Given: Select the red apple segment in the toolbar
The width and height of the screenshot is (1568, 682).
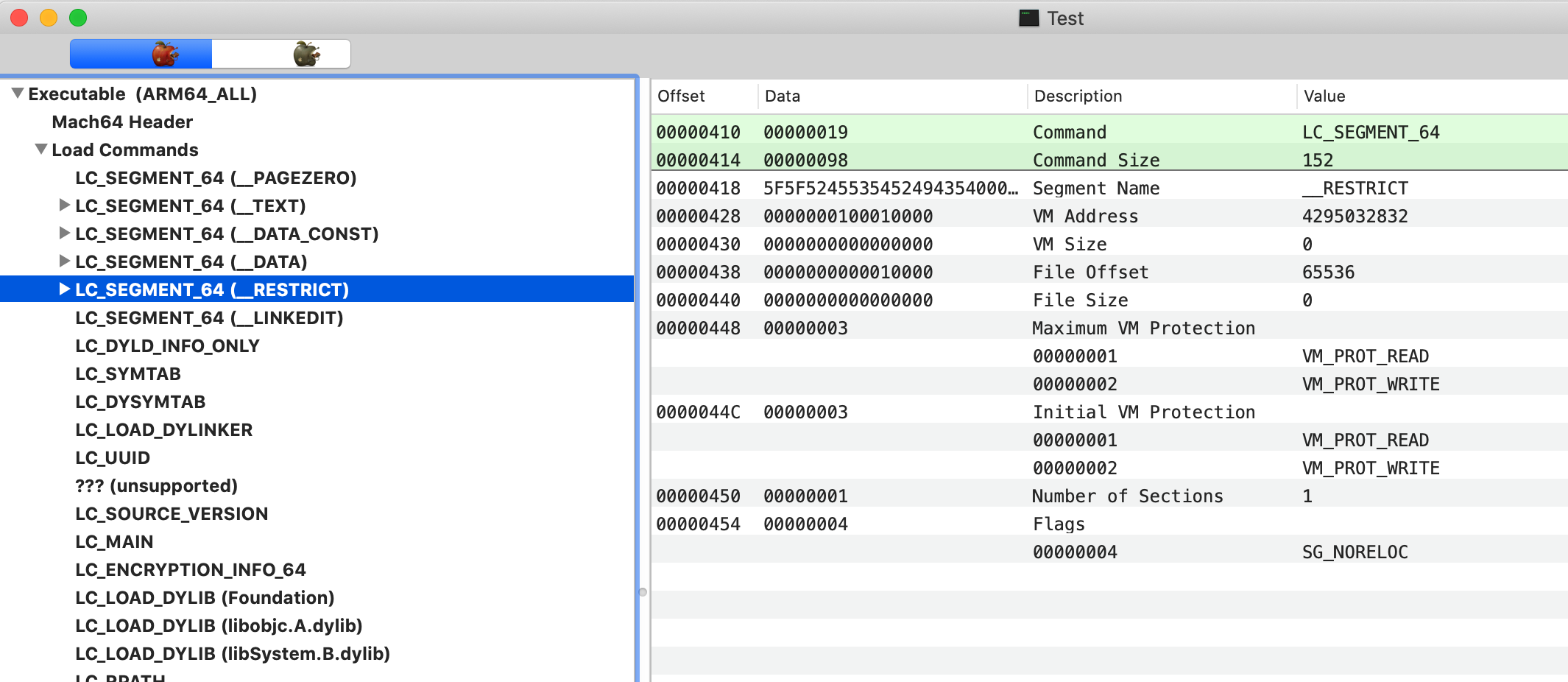Looking at the screenshot, I should (x=141, y=54).
